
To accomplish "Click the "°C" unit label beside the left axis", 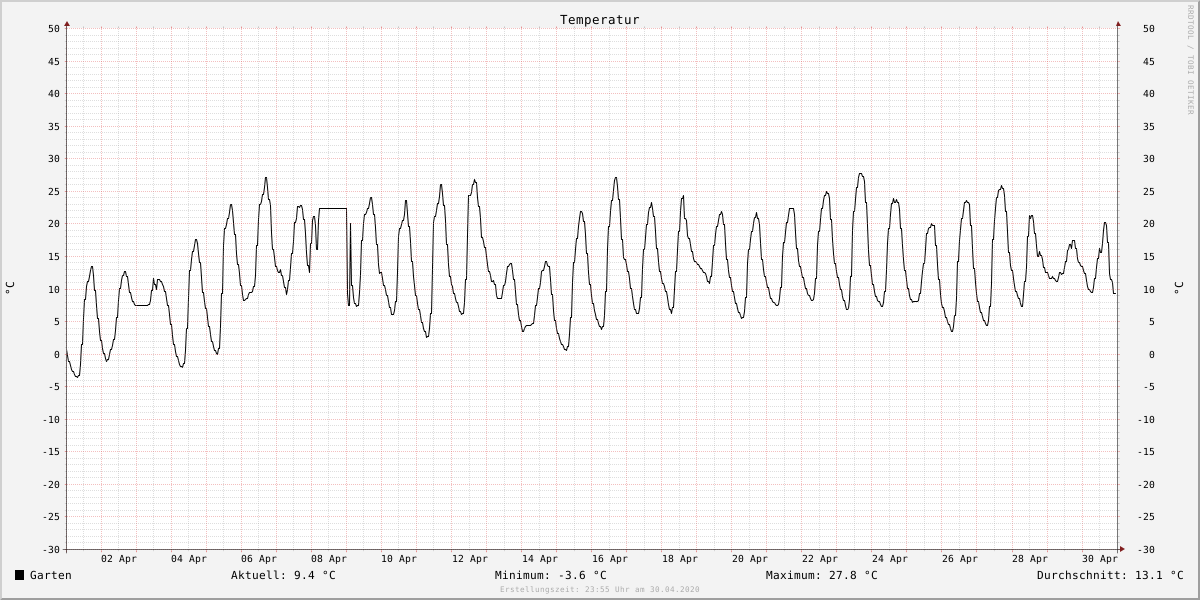I will click(x=10, y=287).
